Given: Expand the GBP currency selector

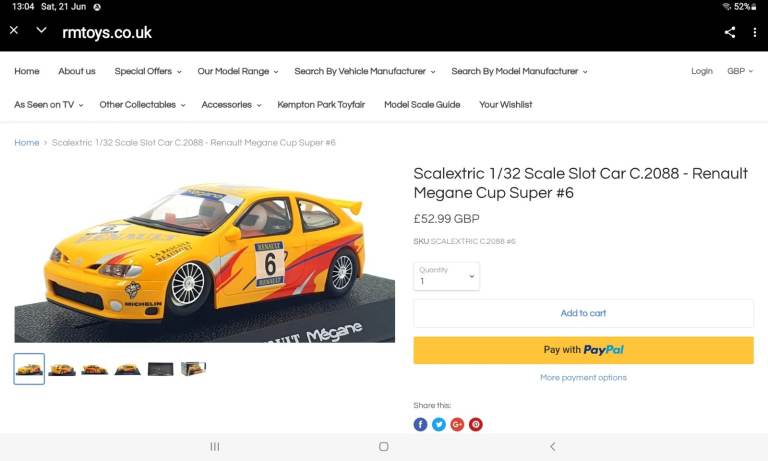Looking at the screenshot, I should pyautogui.click(x=740, y=72).
